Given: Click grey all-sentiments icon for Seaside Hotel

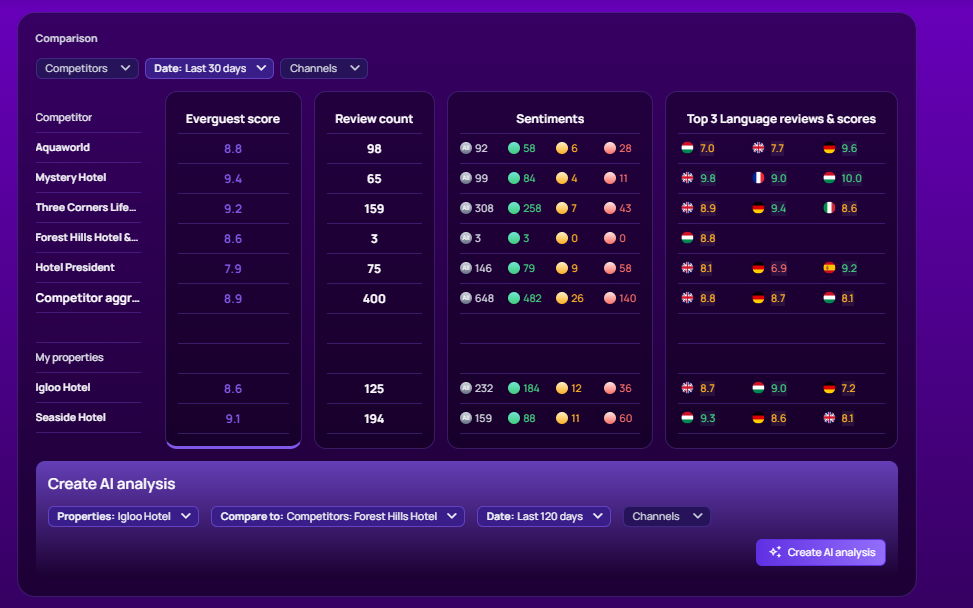Looking at the screenshot, I should point(466,418).
